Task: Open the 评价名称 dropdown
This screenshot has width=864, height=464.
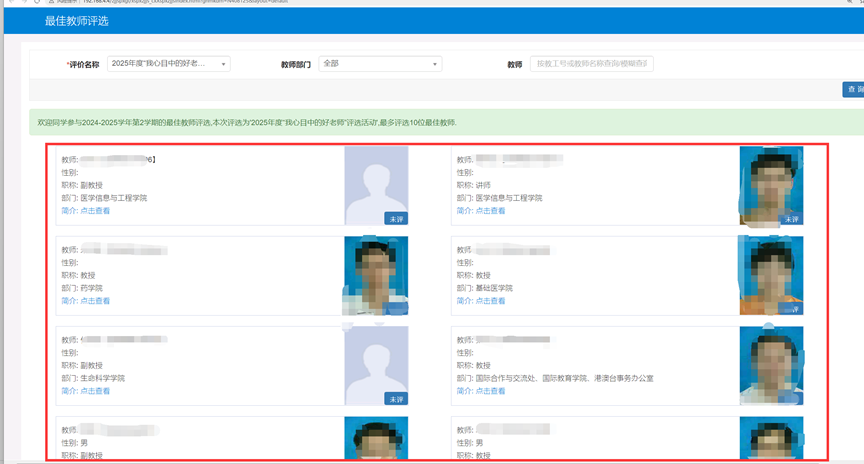Action: pyautogui.click(x=169, y=64)
